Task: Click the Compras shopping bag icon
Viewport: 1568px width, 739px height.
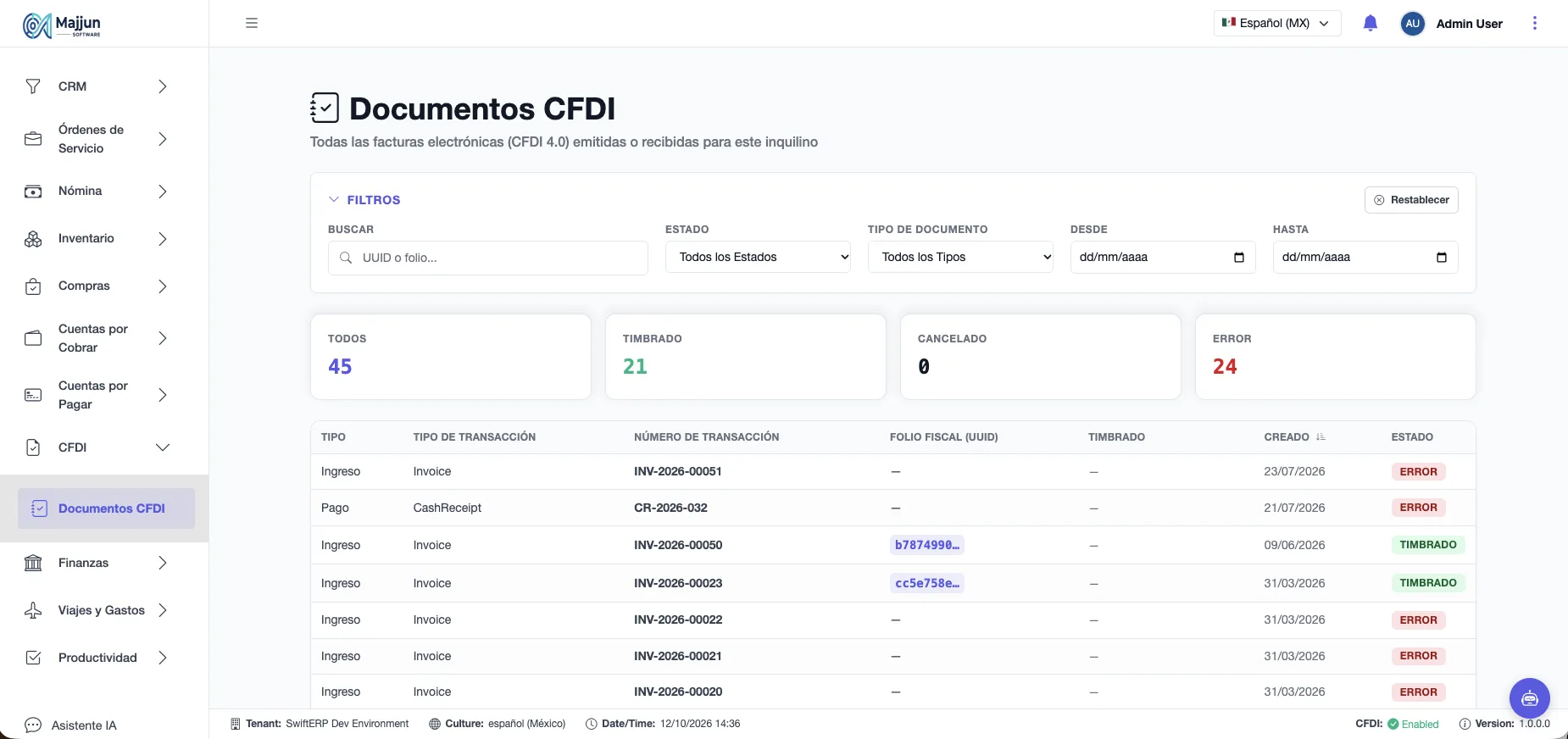Action: click(33, 286)
